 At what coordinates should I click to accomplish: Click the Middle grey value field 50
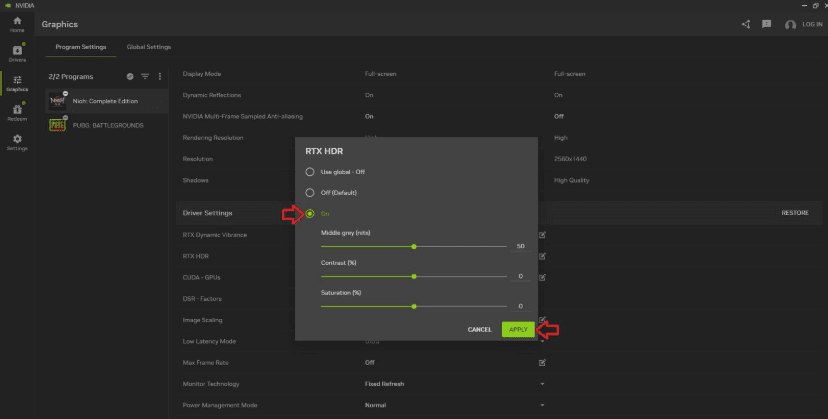[x=520, y=246]
